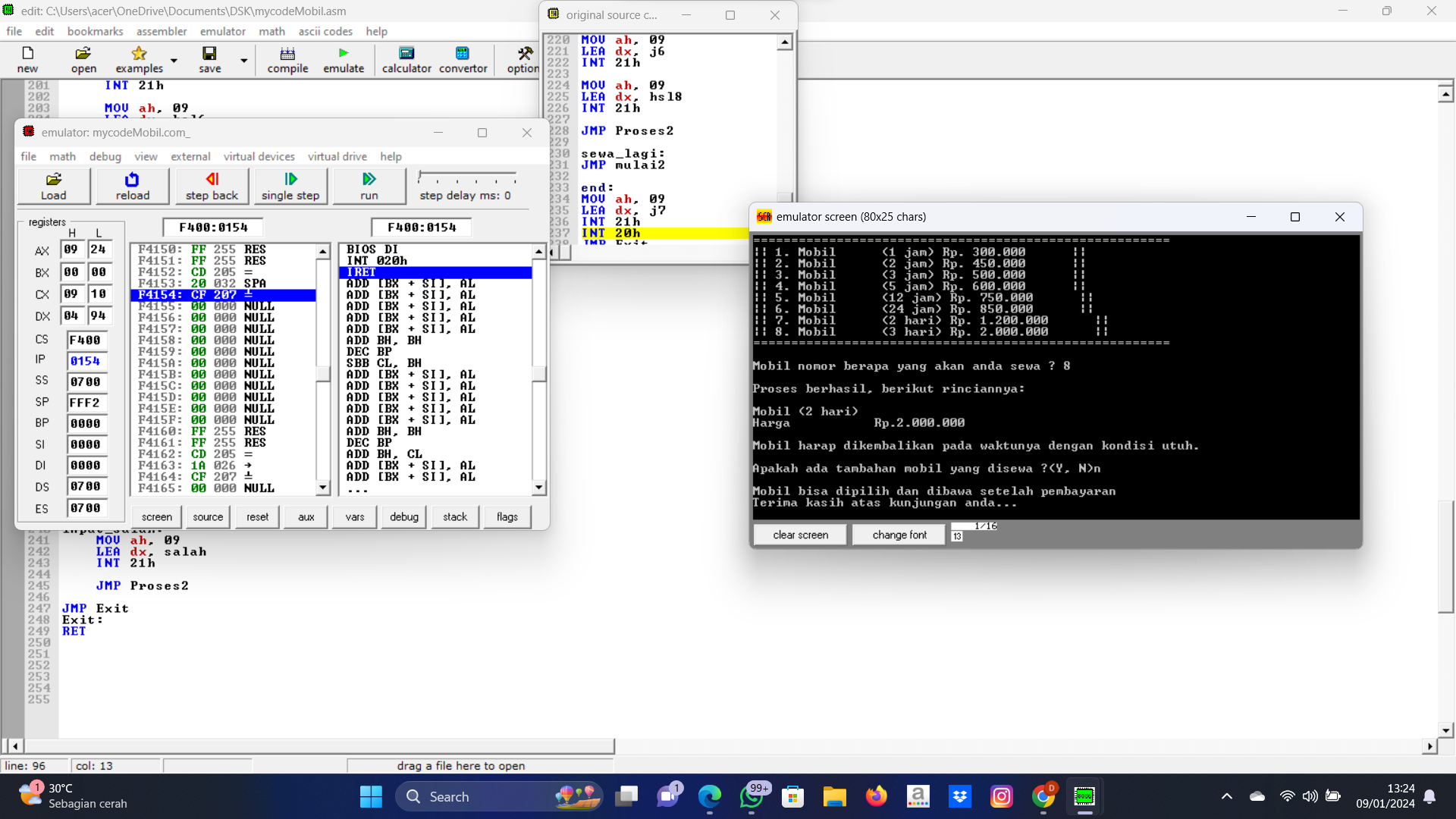Open WhatsApp from the taskbar
The width and height of the screenshot is (1456, 819).
752,797
